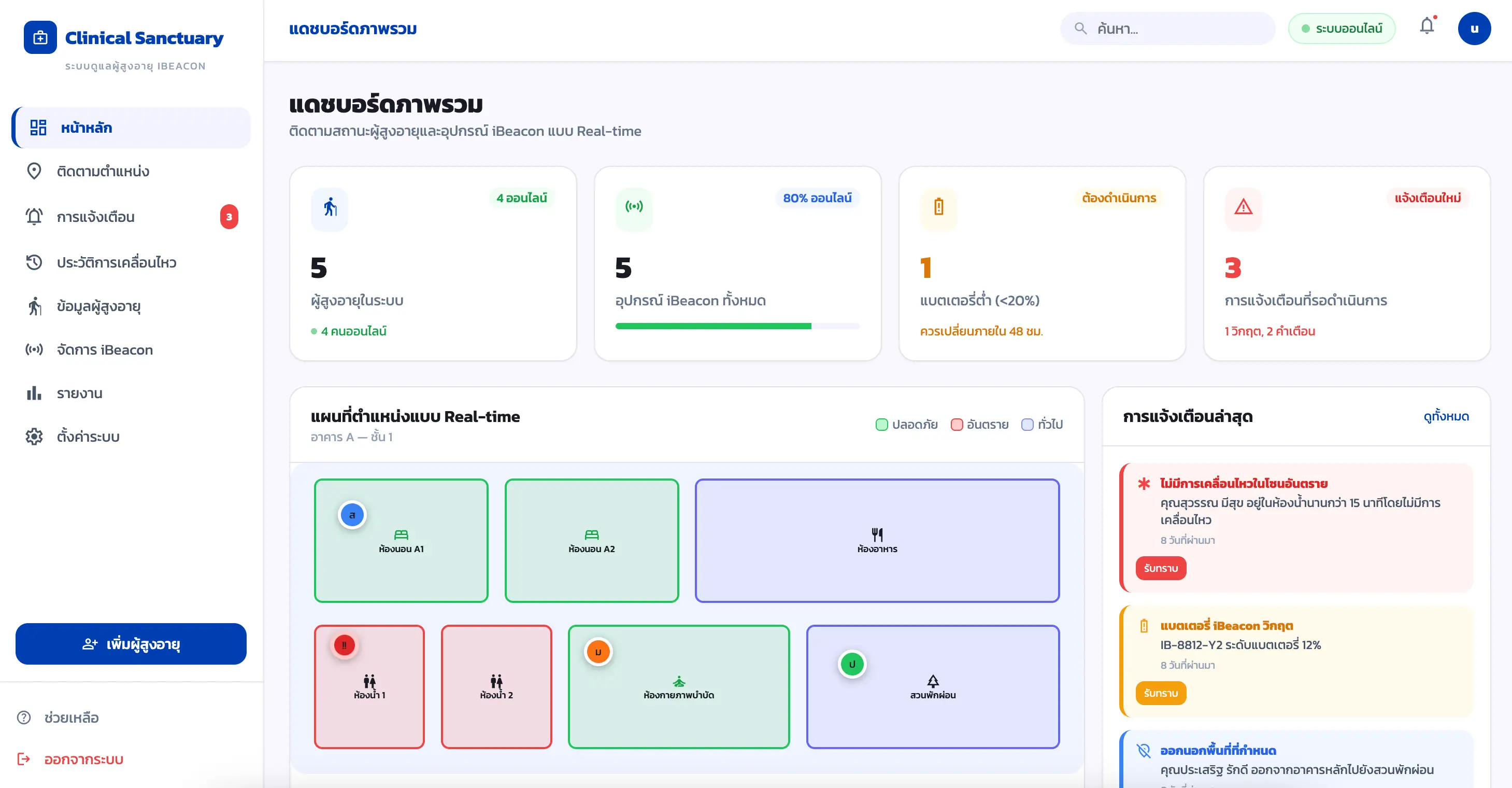The height and width of the screenshot is (788, 1512).
Task: Click ออกจากระบบ to log out
Action: pyautogui.click(x=70, y=759)
